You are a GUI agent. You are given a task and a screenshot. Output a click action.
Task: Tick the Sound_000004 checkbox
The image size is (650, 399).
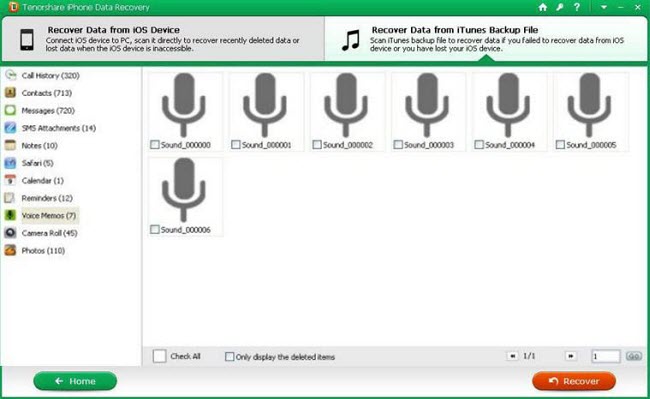click(479, 145)
